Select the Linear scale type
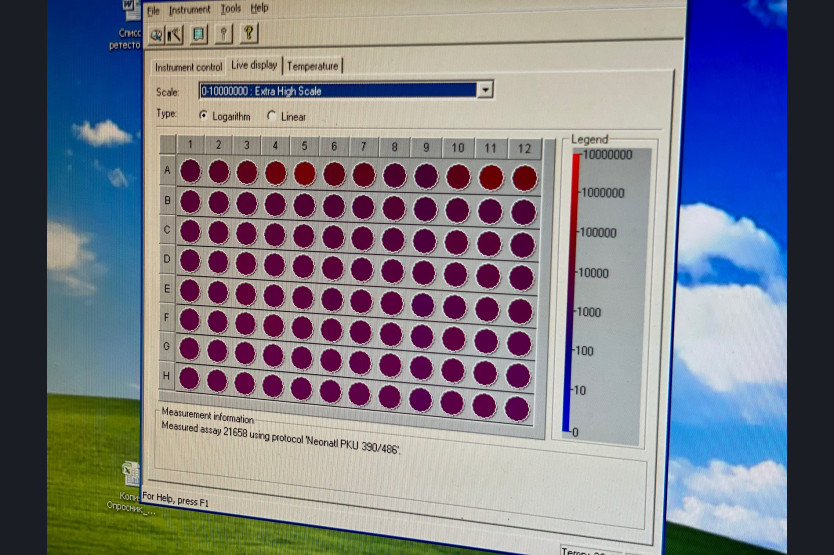The width and height of the screenshot is (834, 555). click(x=272, y=115)
